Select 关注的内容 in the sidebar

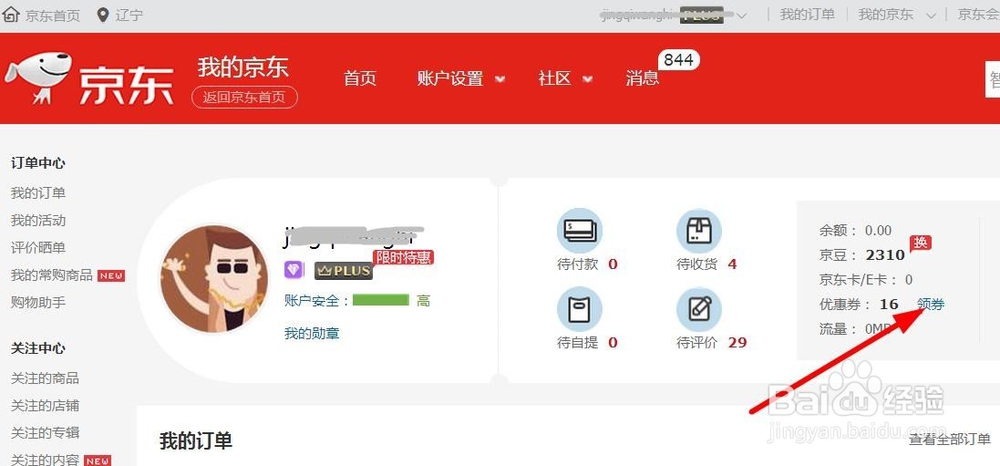tap(45, 460)
